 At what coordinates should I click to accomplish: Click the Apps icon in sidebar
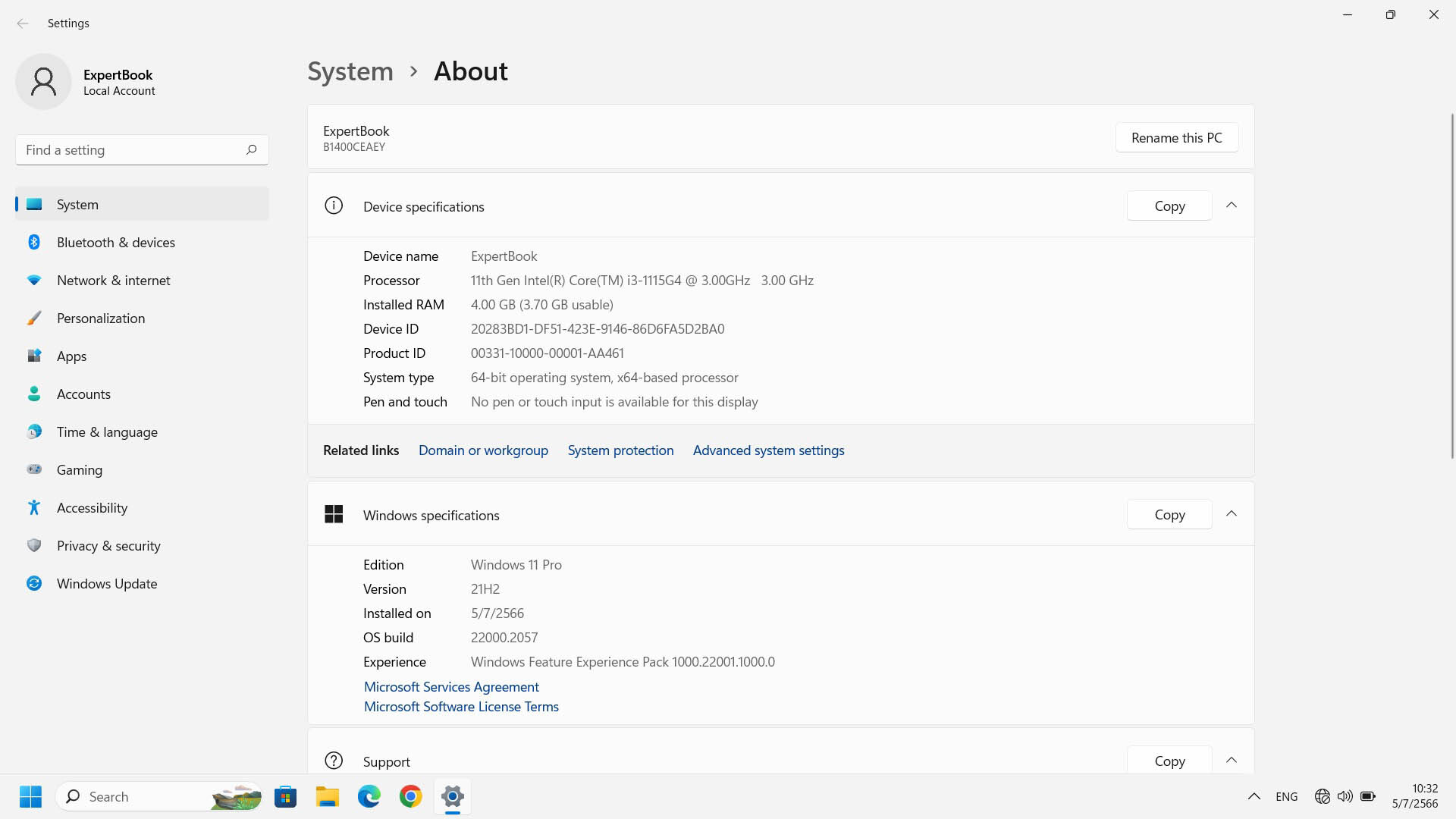click(34, 356)
